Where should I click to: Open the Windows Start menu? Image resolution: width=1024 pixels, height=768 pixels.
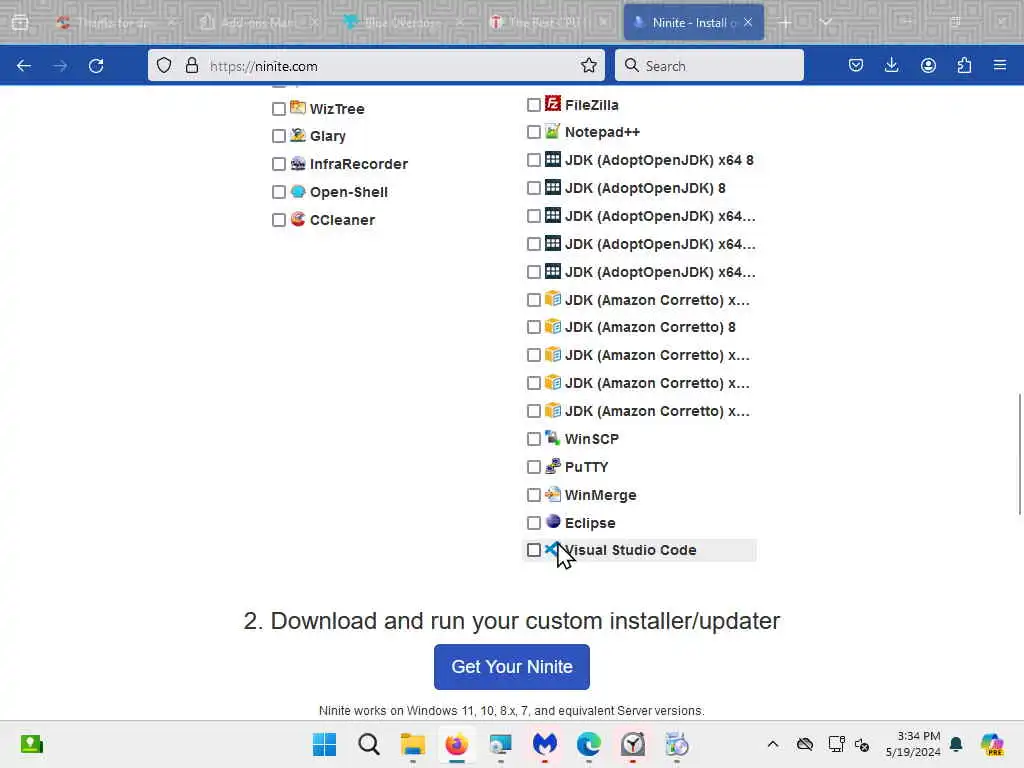(325, 744)
